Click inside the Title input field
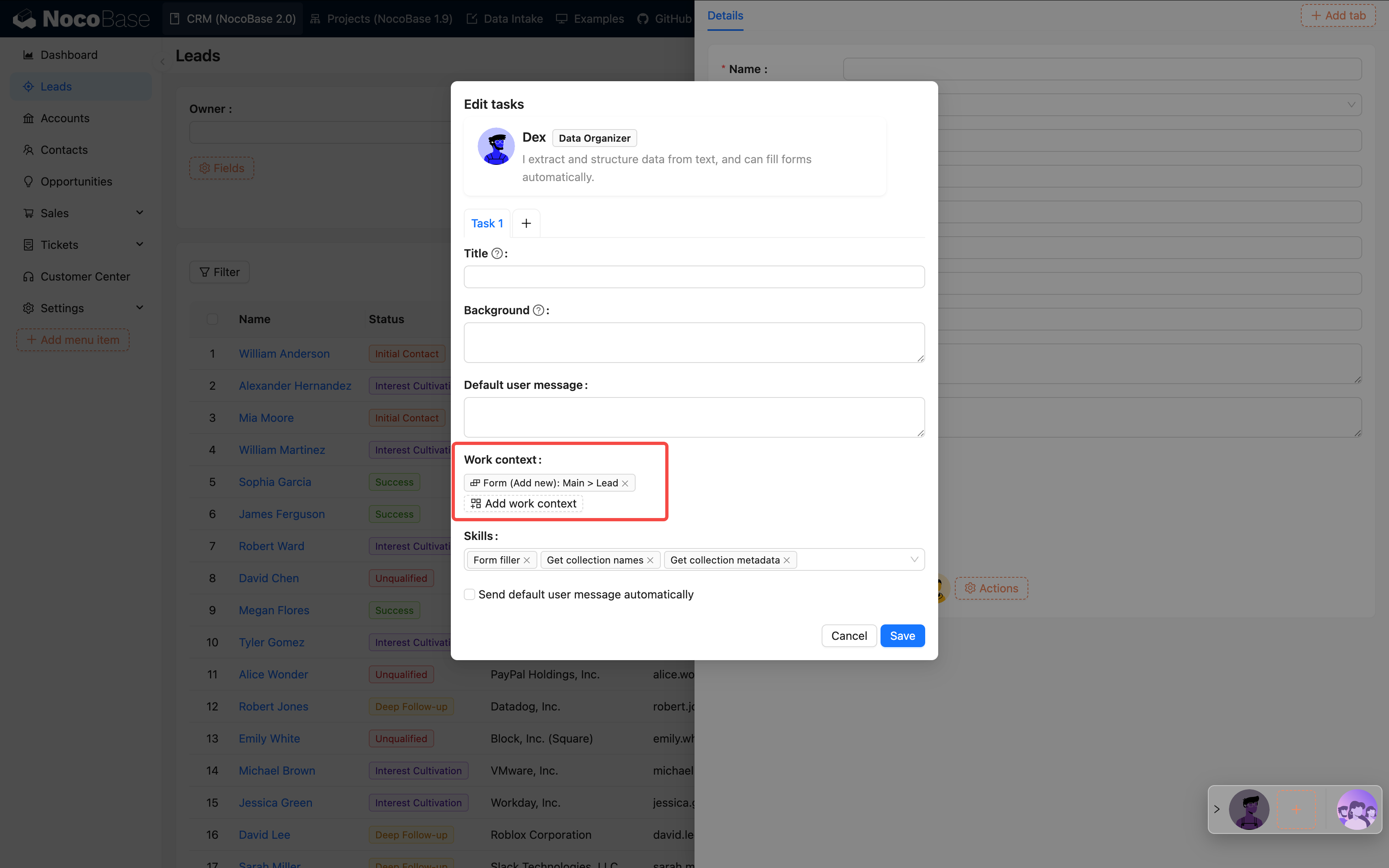 [694, 277]
